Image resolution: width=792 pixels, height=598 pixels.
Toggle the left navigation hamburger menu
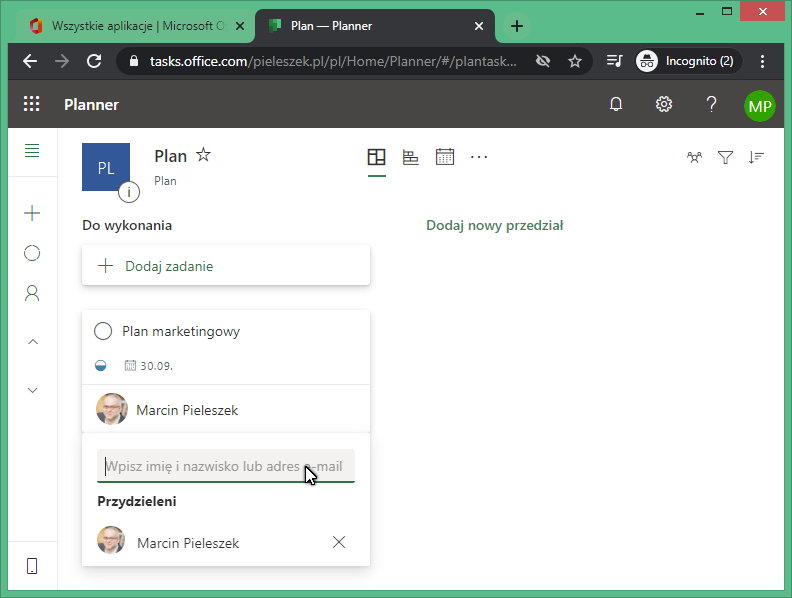point(32,151)
